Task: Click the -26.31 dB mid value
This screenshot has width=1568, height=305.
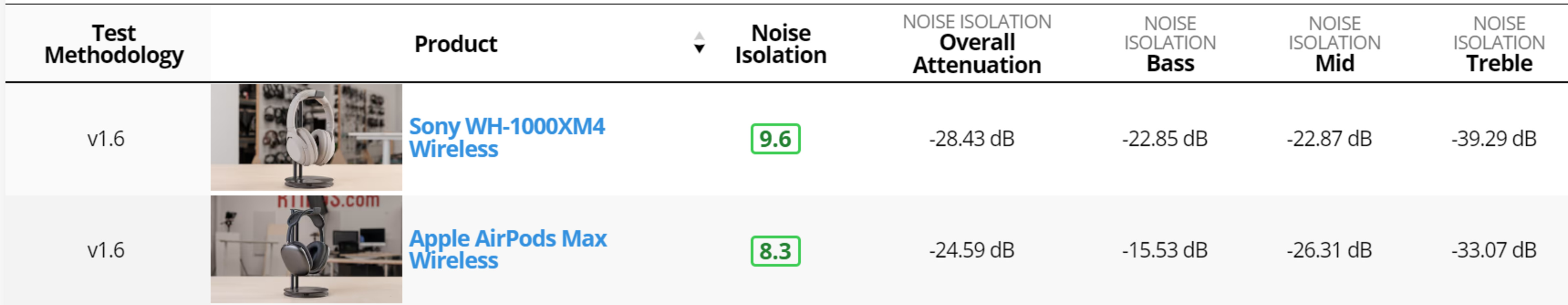Action: (1329, 250)
